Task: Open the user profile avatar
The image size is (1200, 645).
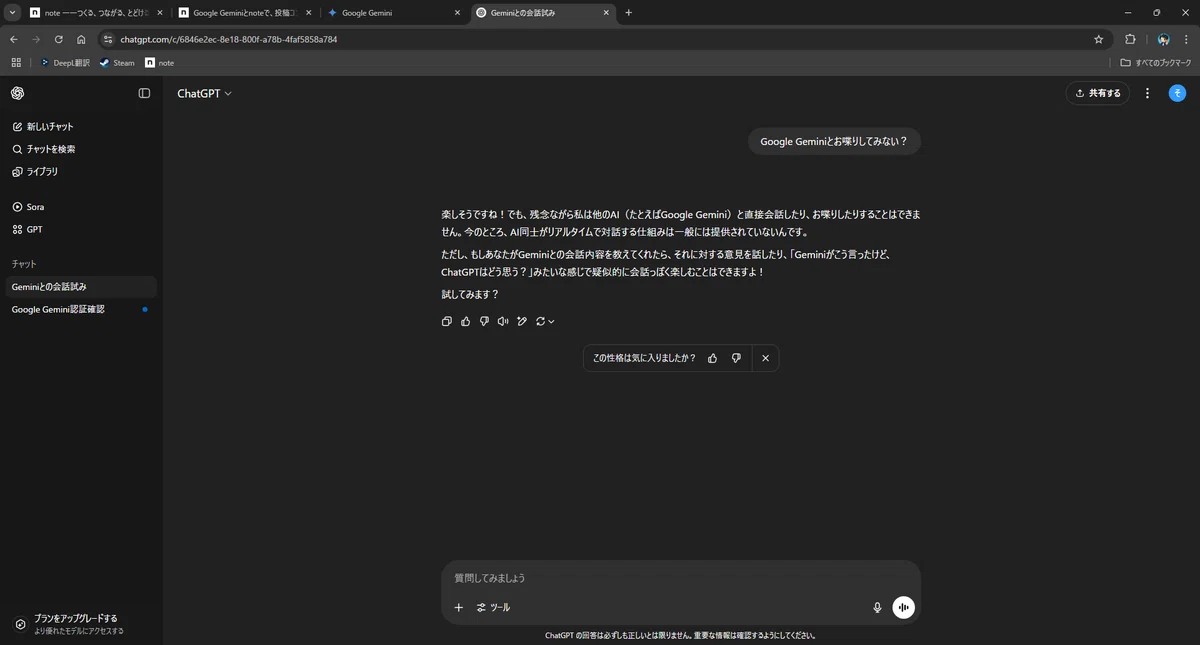Action: tap(1177, 93)
